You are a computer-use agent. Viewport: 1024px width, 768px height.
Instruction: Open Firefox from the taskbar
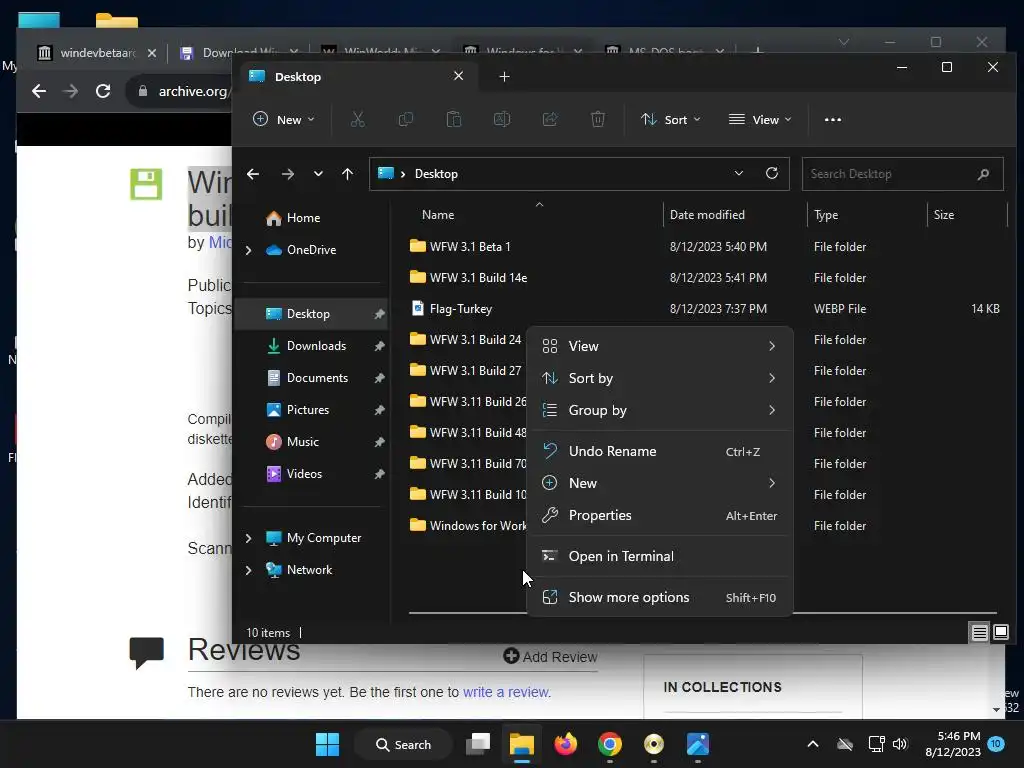click(566, 744)
